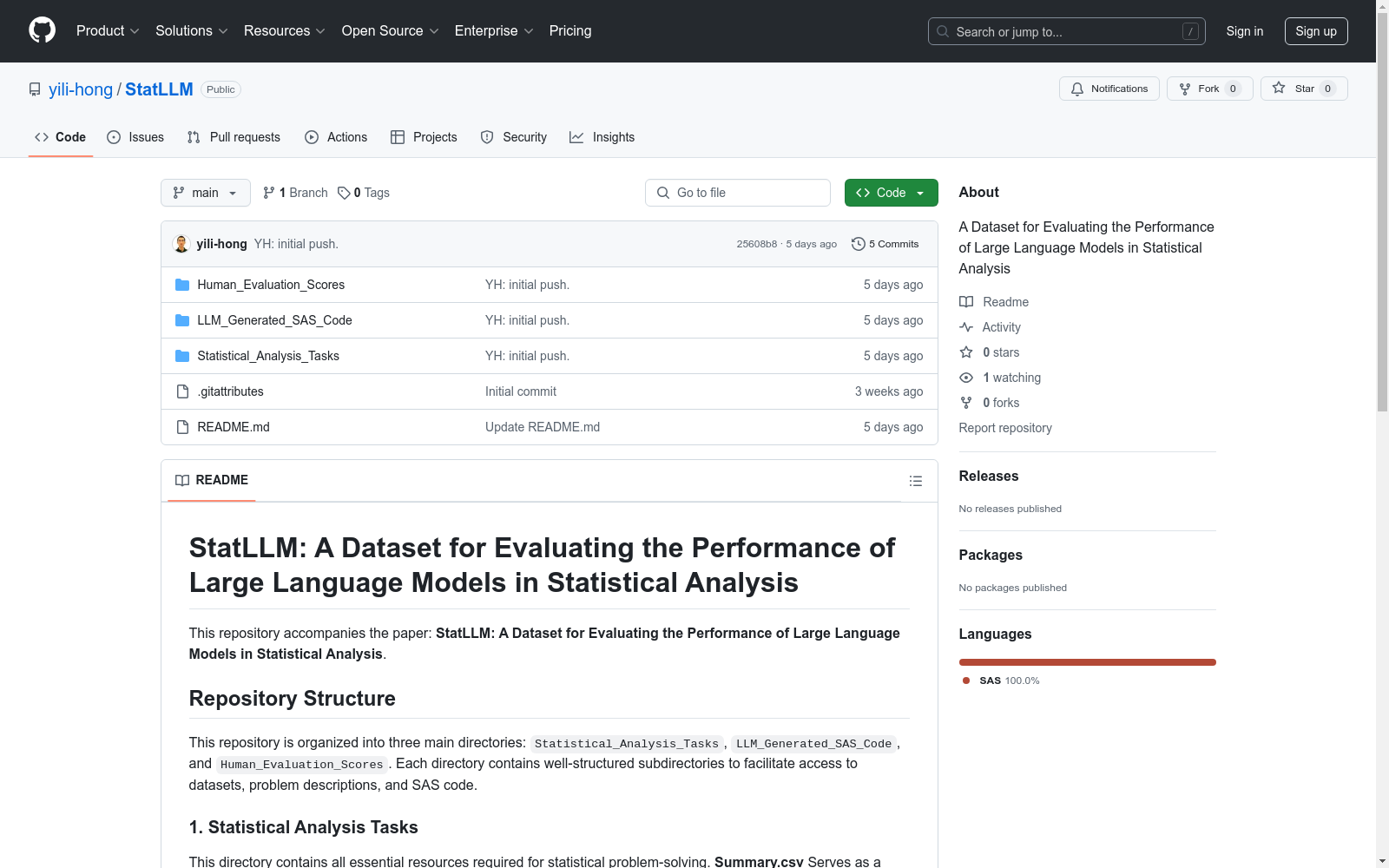Click the .gitattributes file icon
The width and height of the screenshot is (1389, 868).
click(x=182, y=391)
